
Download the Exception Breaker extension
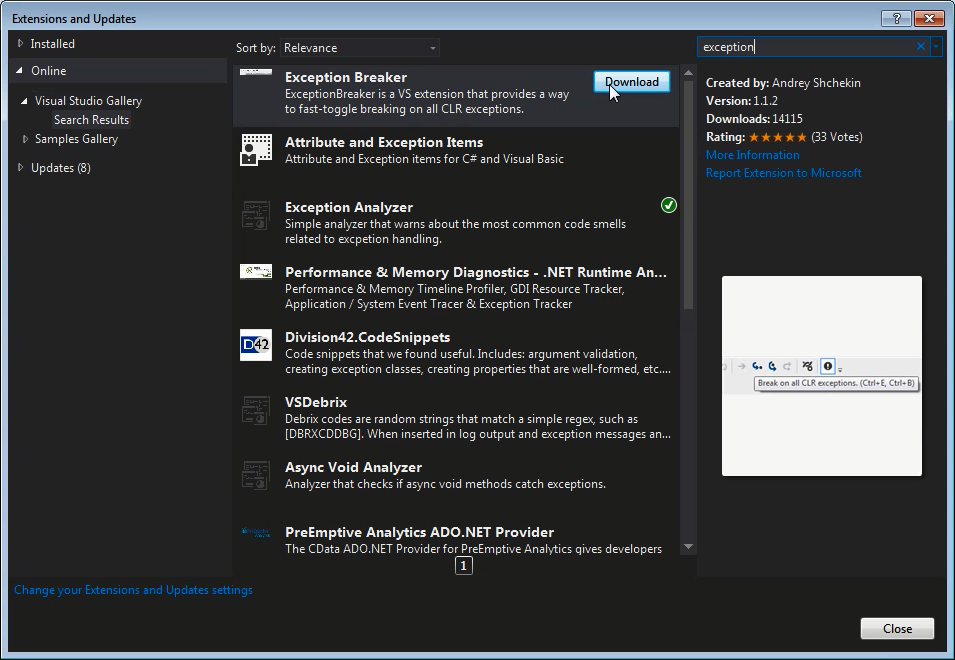coord(632,82)
